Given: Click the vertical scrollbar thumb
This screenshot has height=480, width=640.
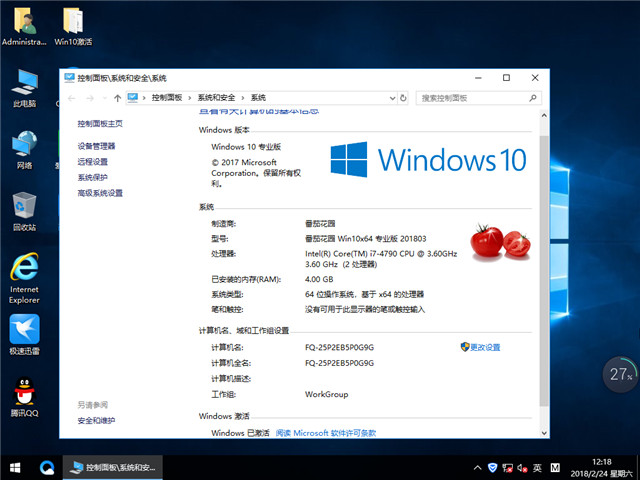Looking at the screenshot, I should click(544, 271).
